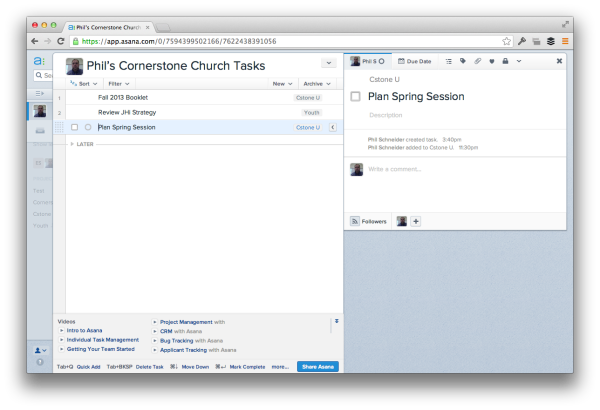This screenshot has width=600, height=410.
Task: Open more actions chevron in task pane
Action: tap(519, 61)
